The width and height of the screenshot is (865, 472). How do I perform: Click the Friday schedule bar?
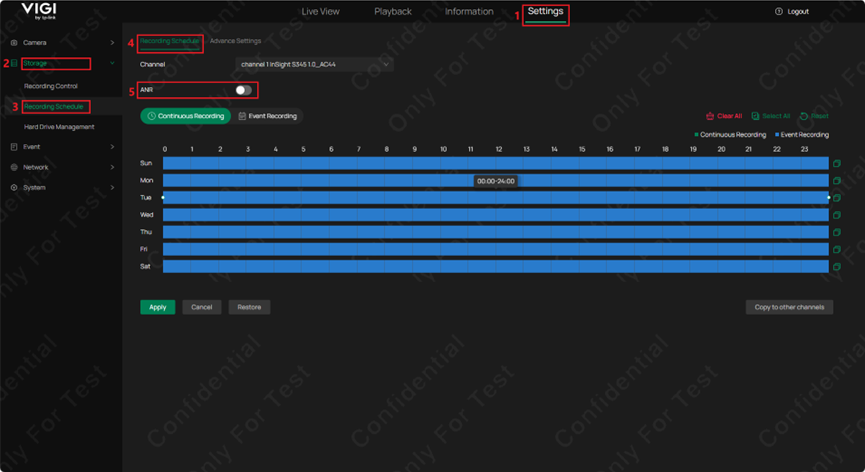495,249
